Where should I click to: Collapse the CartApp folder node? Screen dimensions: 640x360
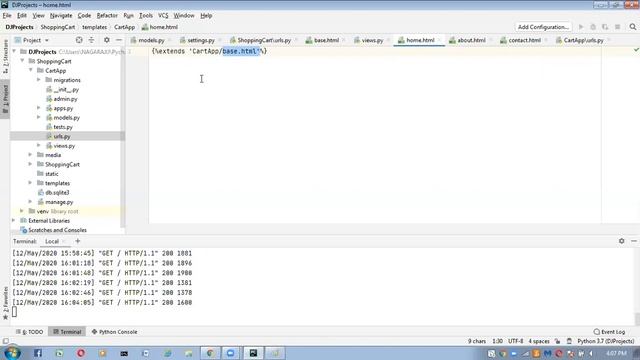(31, 70)
